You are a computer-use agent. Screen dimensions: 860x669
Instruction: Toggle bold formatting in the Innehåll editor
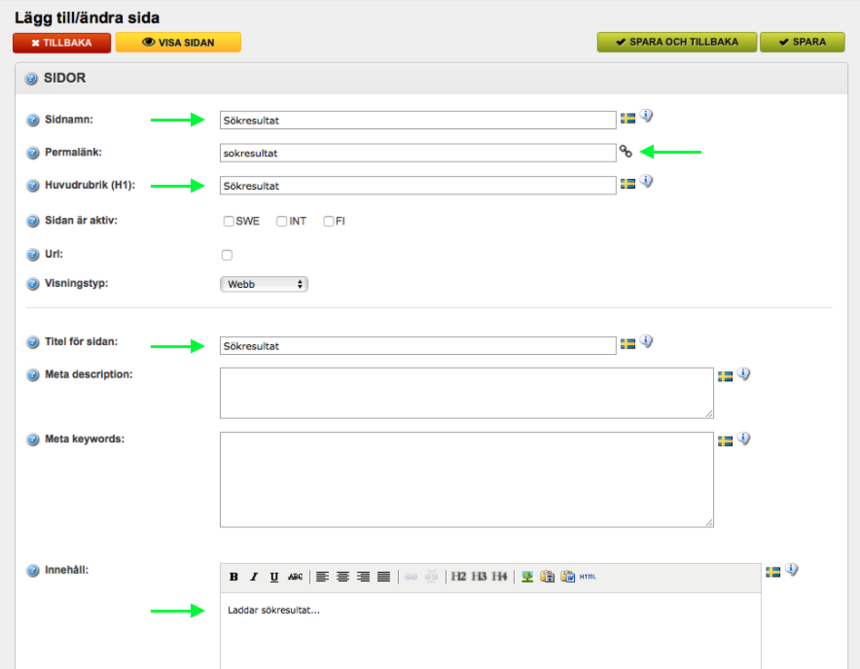(x=234, y=577)
